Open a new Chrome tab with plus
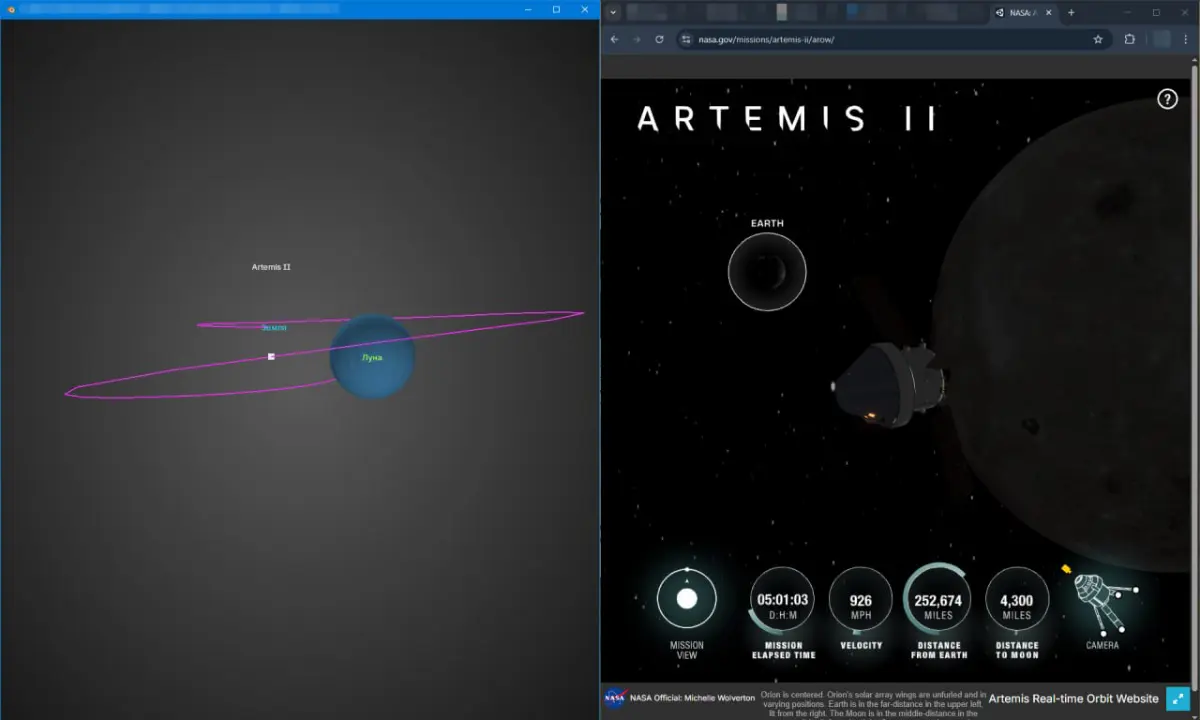The height and width of the screenshot is (720, 1200). [x=1071, y=13]
